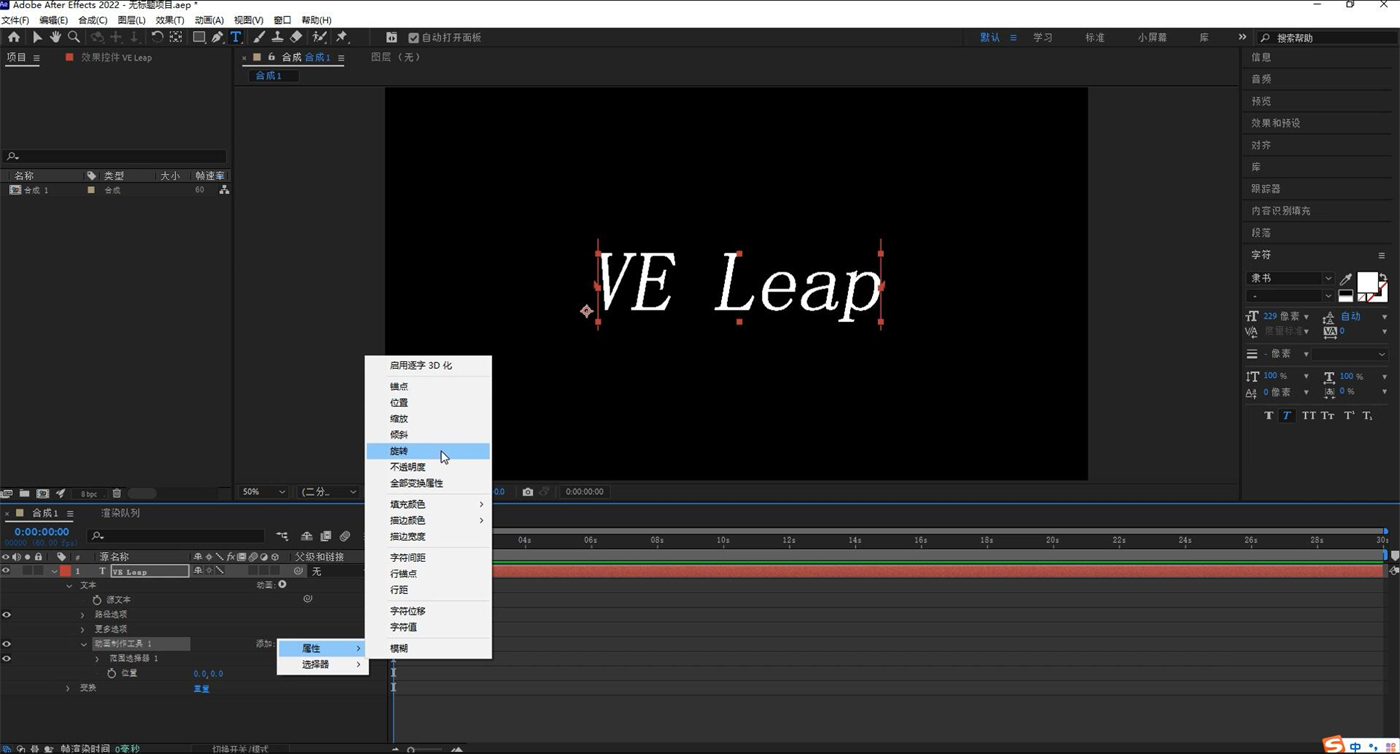Open the font family 隶书 dropdown
The height and width of the screenshot is (754, 1400).
point(1290,279)
